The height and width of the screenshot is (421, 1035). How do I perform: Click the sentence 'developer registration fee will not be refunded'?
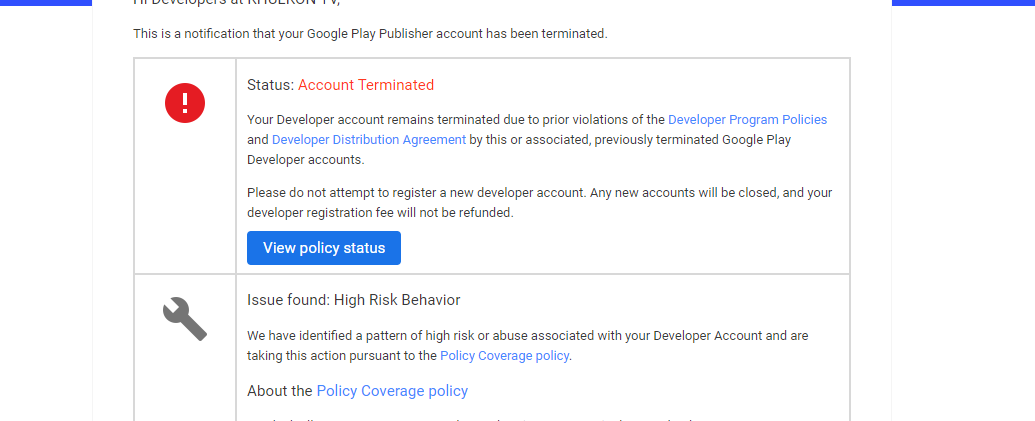tap(379, 212)
